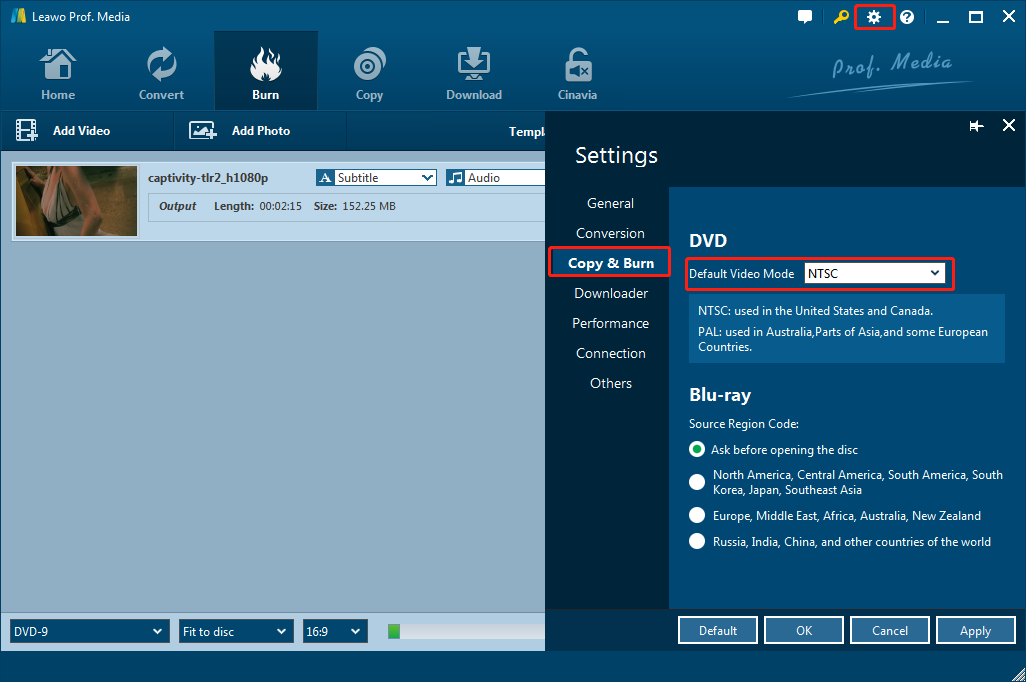
Task: Open the DVD-9 disc type dropdown
Action: pos(89,631)
